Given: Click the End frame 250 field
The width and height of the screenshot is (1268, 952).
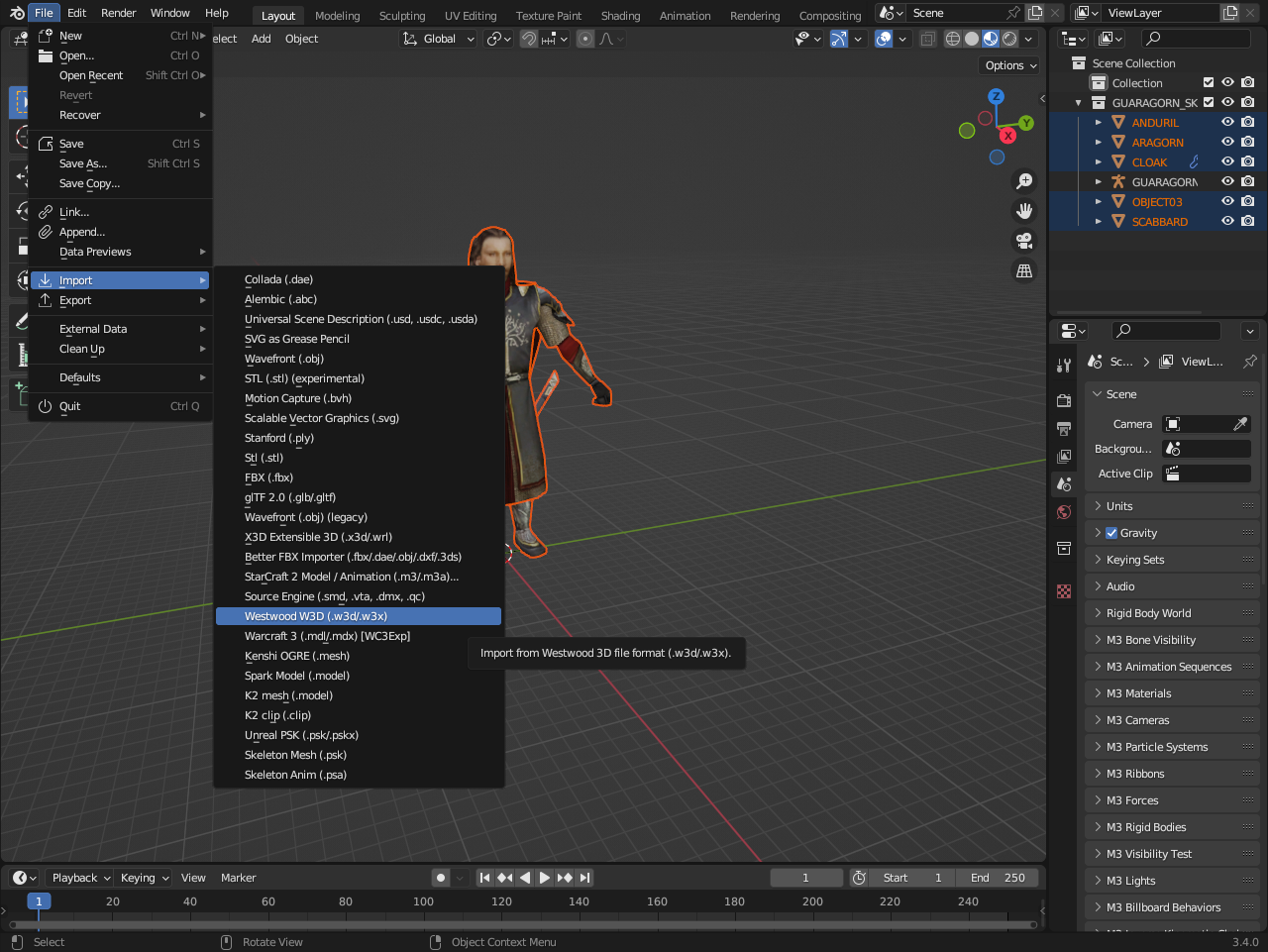Looking at the screenshot, I should click(x=999, y=878).
